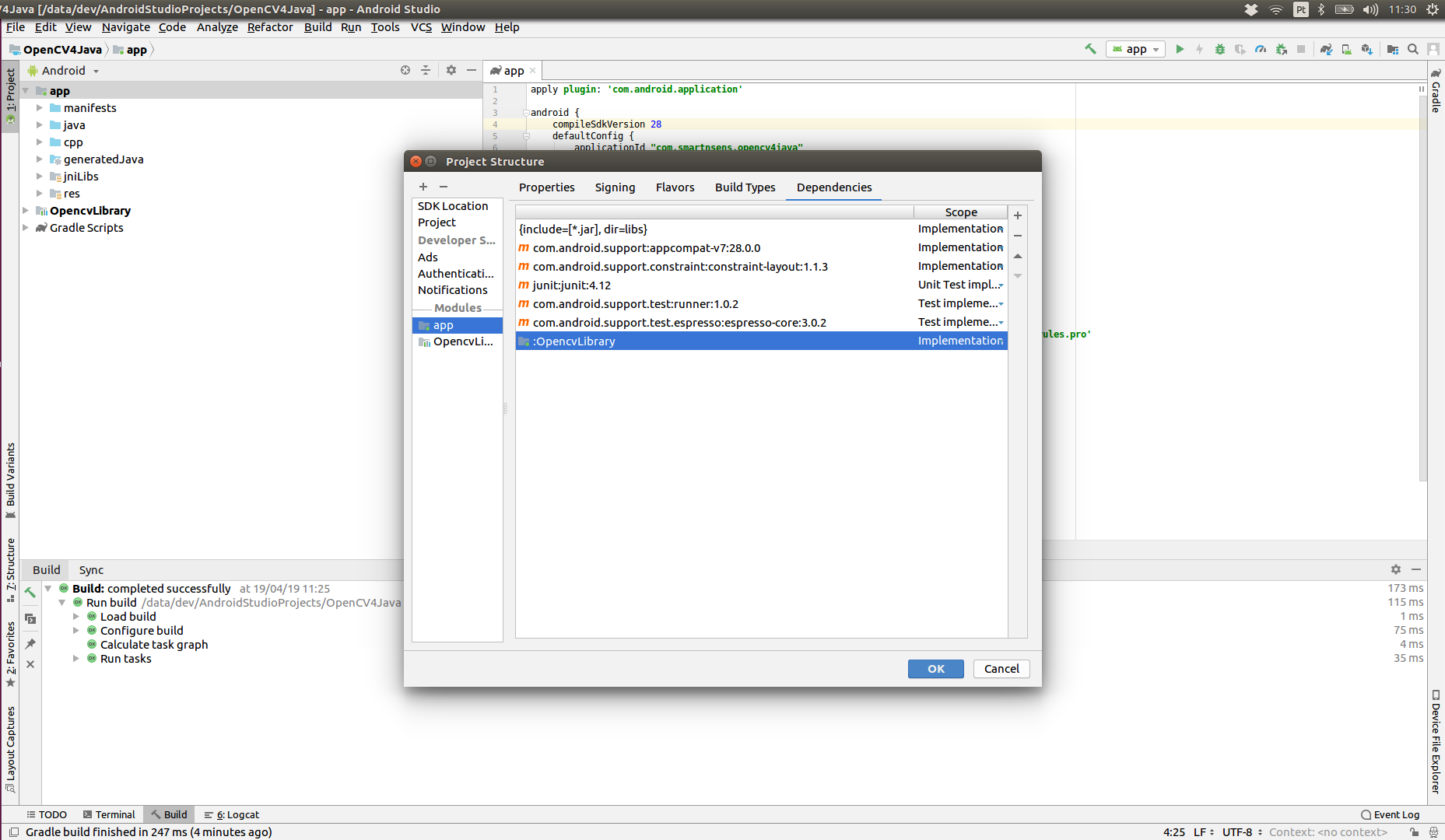The width and height of the screenshot is (1445, 840).
Task: Select the jniLibs folder
Action: [81, 177]
